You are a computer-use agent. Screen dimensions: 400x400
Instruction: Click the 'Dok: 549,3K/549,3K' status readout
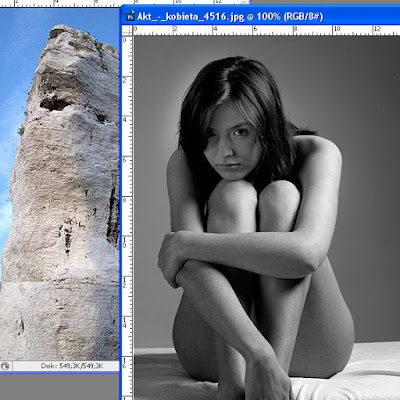click(72, 366)
